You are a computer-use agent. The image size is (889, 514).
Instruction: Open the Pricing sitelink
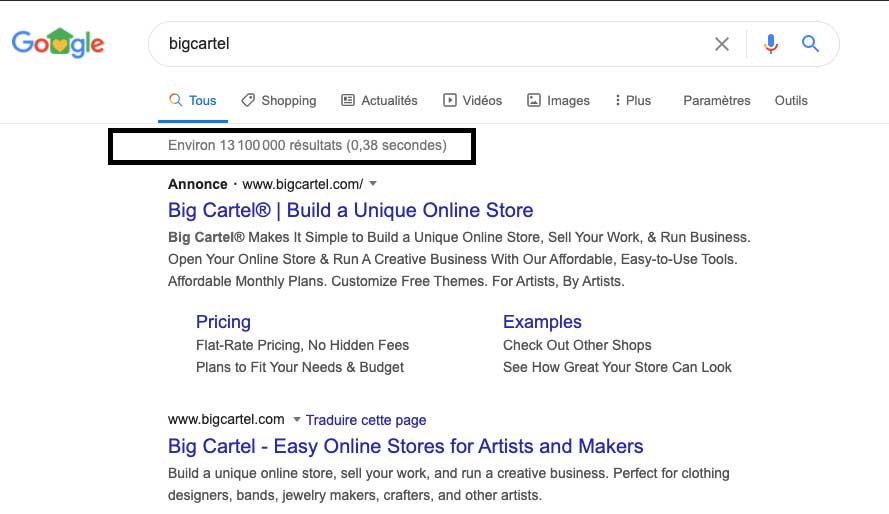click(x=223, y=322)
